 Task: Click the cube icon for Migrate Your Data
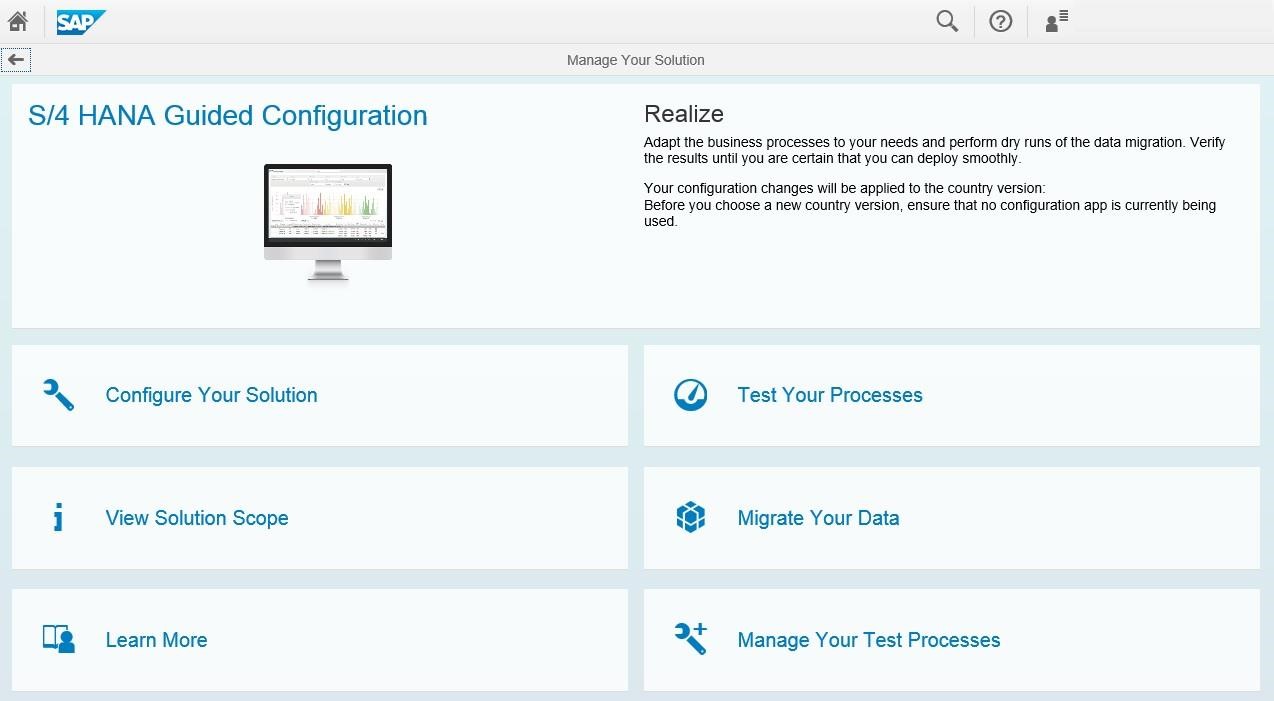tap(691, 518)
